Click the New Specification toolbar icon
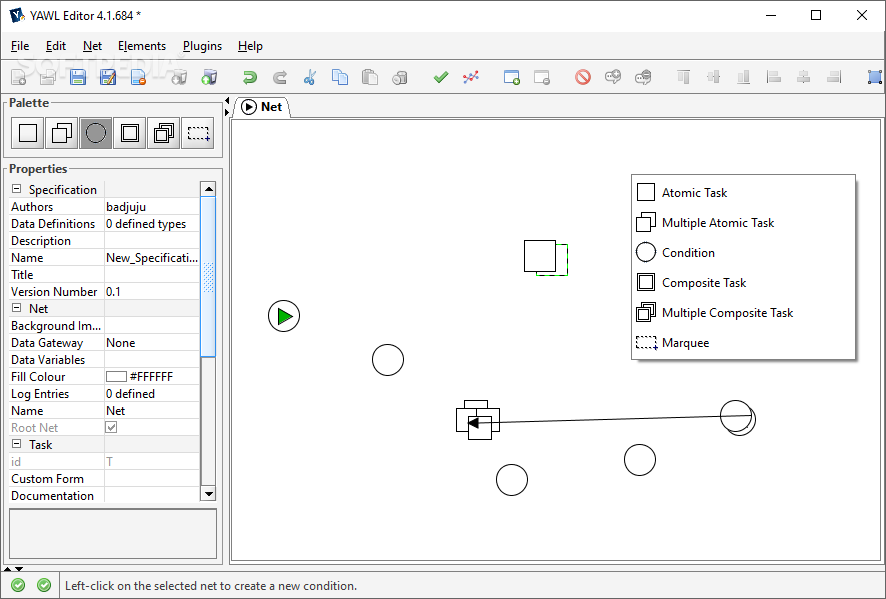The image size is (886, 599). click(19, 77)
